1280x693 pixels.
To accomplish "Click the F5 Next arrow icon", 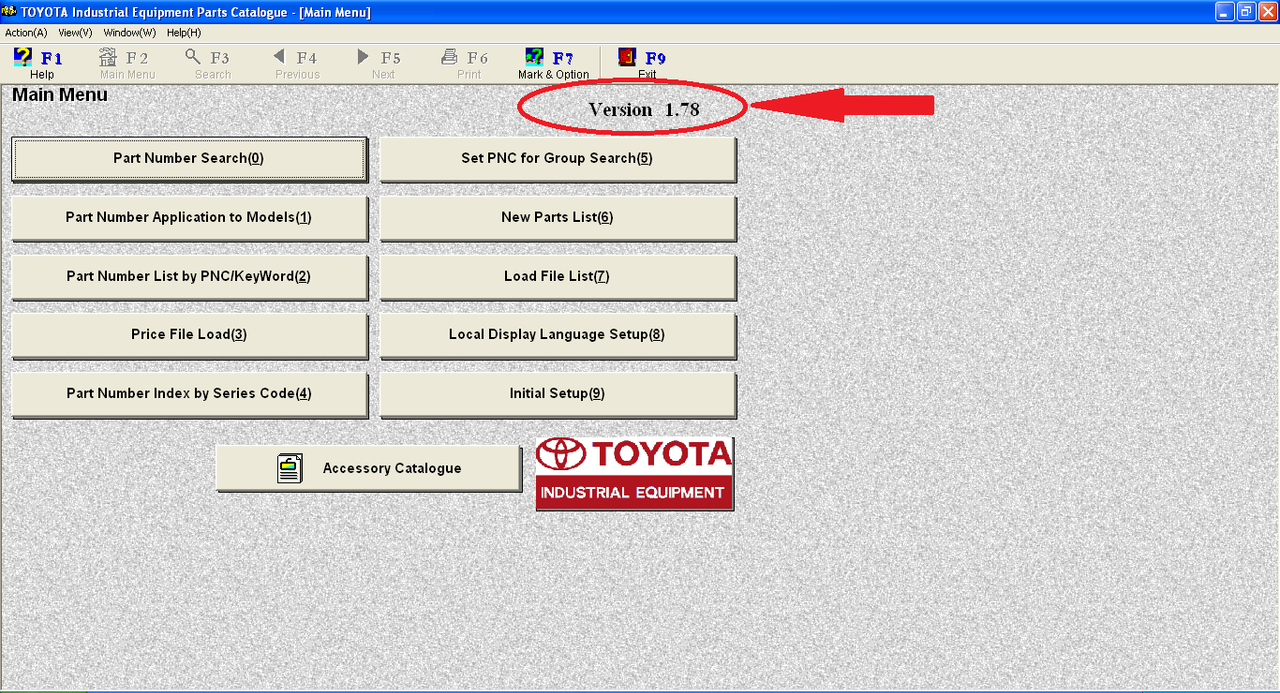I will [363, 57].
